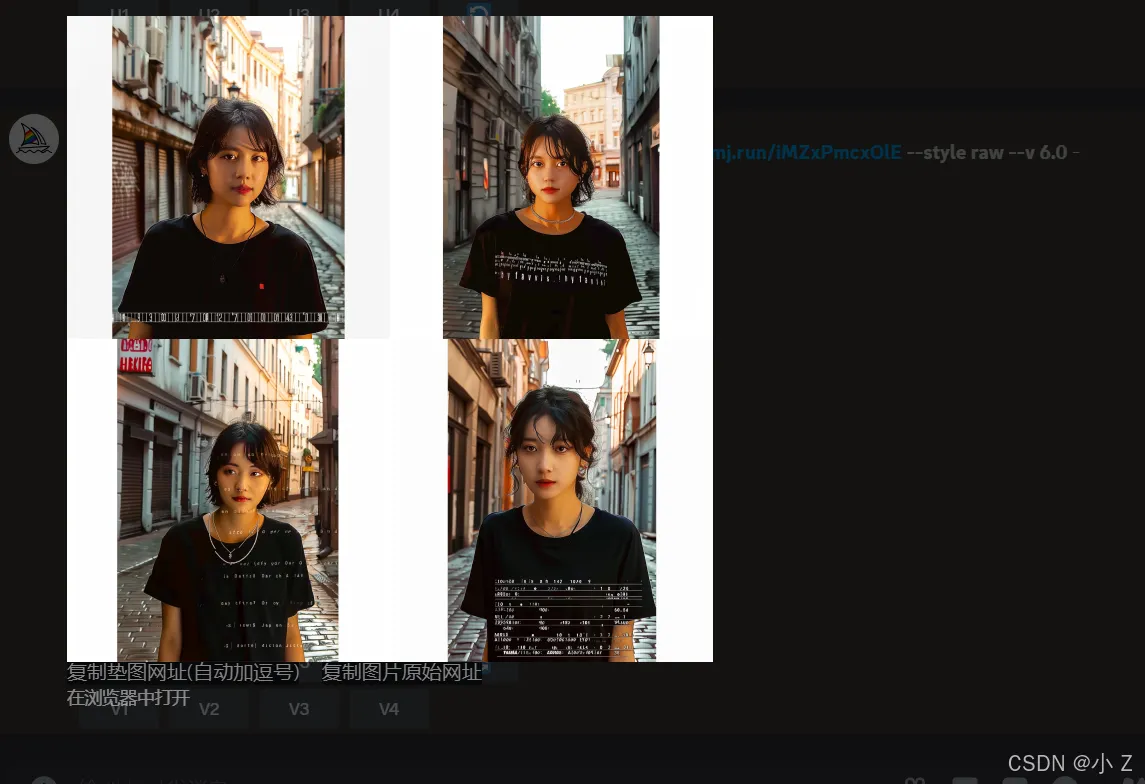Click 复制图片原始网址 link
The image size is (1145, 784).
(401, 673)
